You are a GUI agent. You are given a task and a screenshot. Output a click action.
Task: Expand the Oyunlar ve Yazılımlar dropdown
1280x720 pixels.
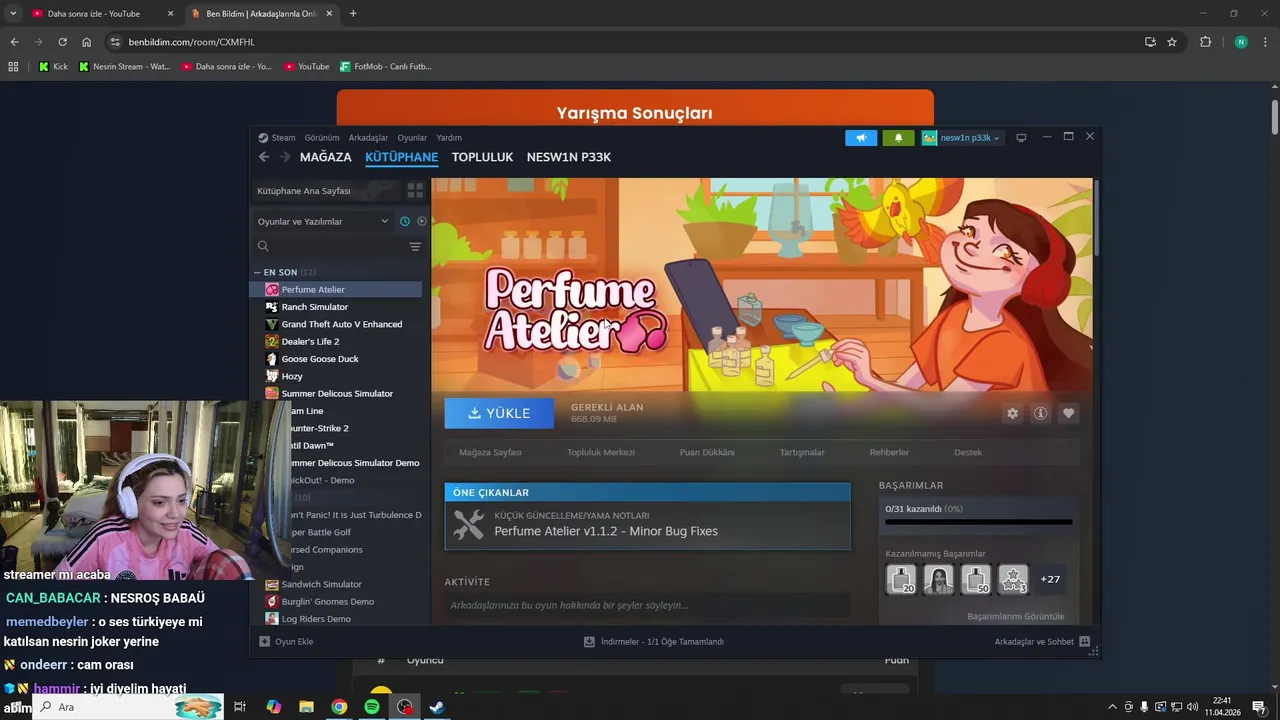[323, 221]
